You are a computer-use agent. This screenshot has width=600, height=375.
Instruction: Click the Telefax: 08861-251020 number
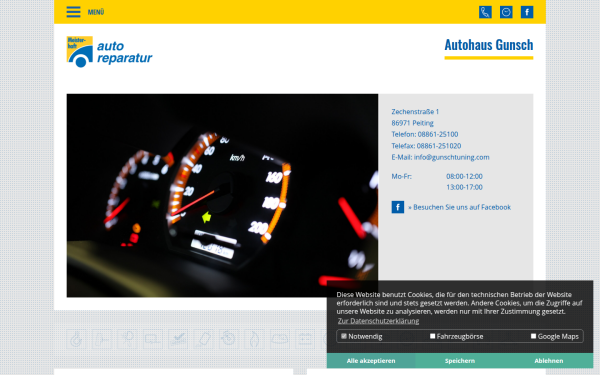coord(426,146)
